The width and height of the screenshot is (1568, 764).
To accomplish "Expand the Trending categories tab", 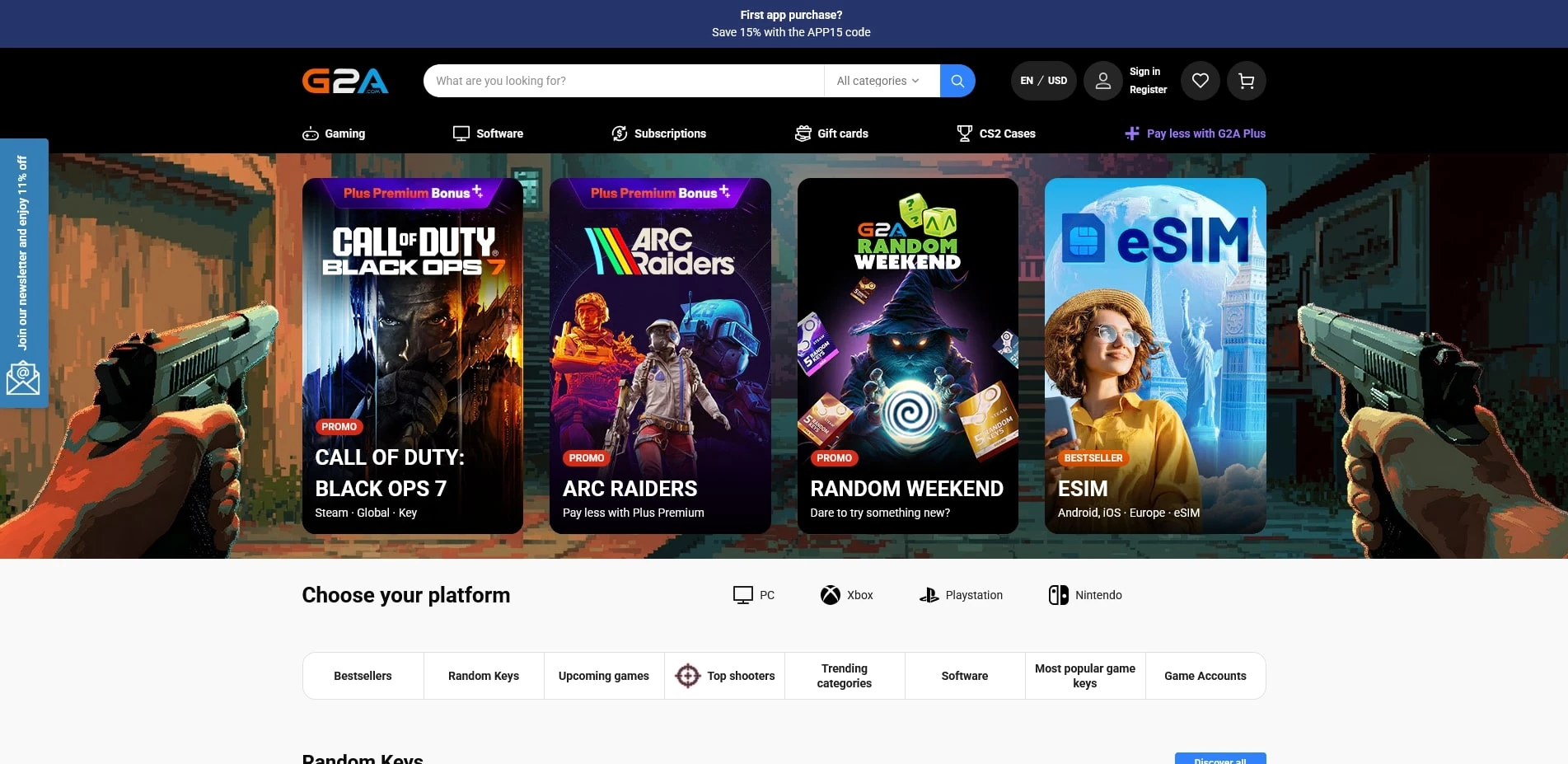I will pyautogui.click(x=844, y=675).
